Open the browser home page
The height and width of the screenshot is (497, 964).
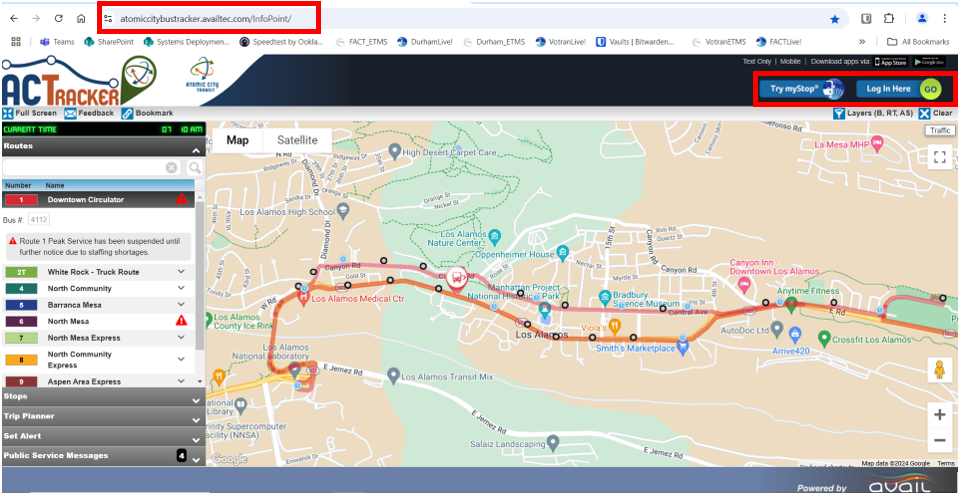tap(81, 19)
